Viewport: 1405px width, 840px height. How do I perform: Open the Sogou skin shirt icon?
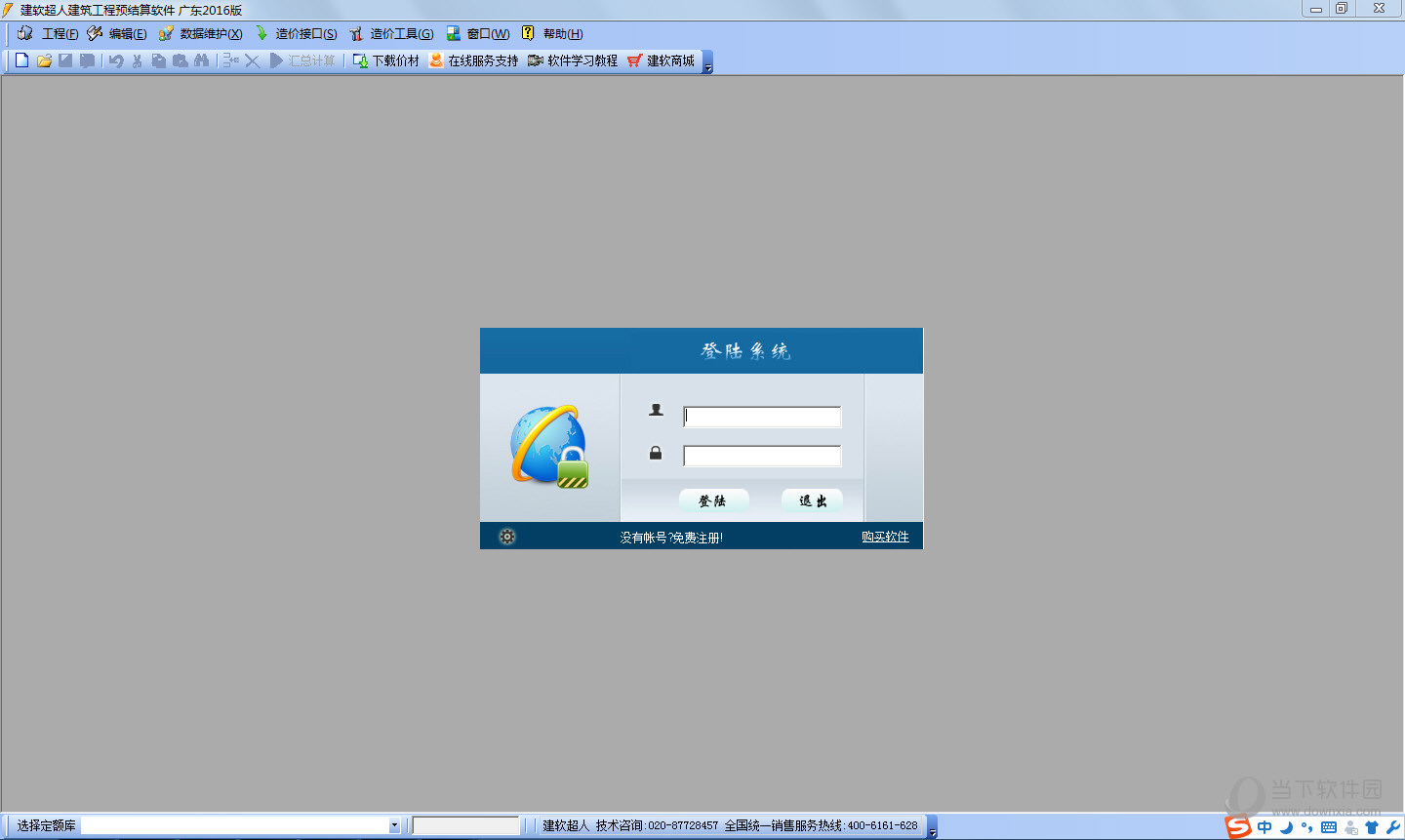[x=1372, y=827]
